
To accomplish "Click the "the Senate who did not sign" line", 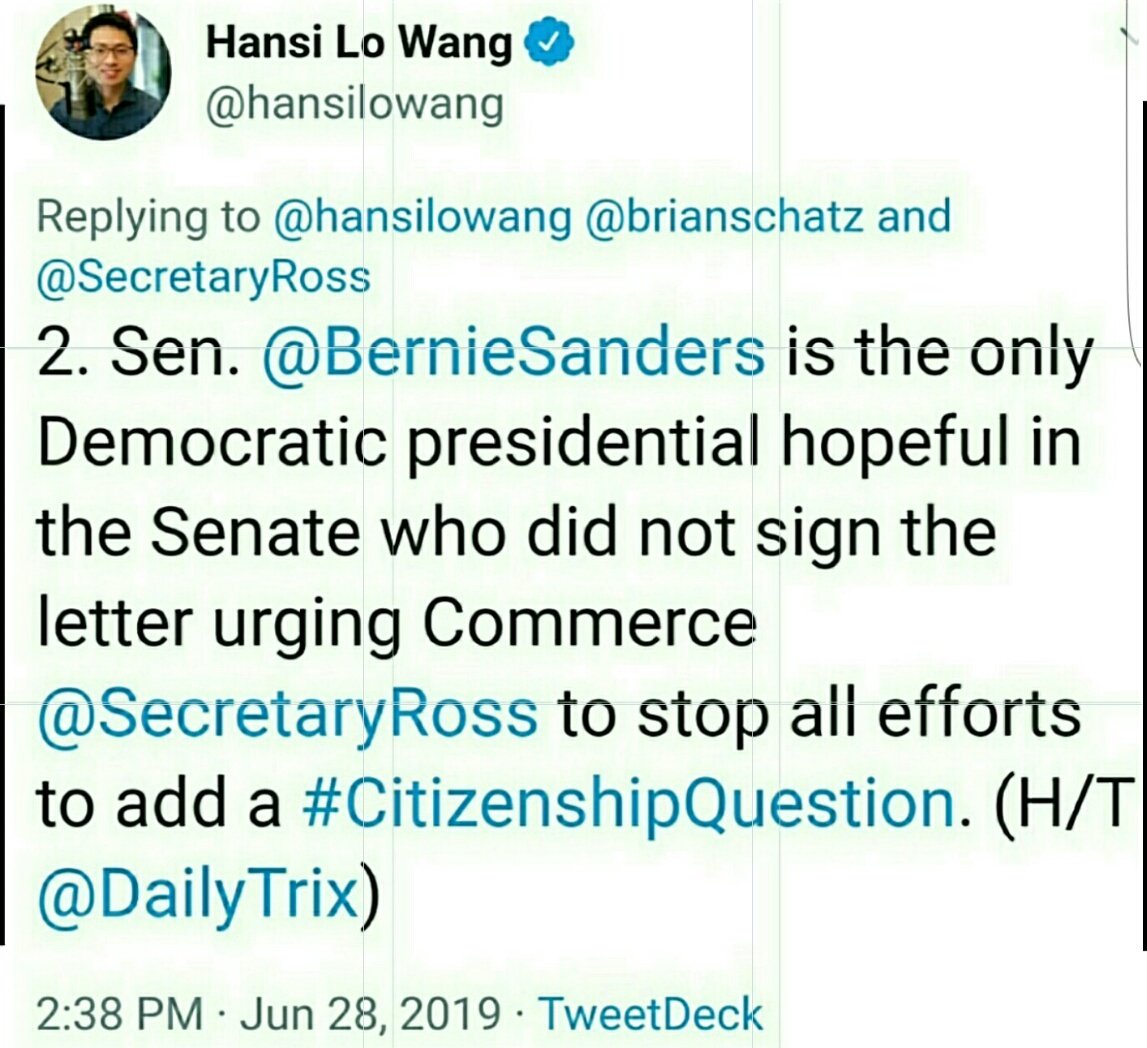I will 516,533.
